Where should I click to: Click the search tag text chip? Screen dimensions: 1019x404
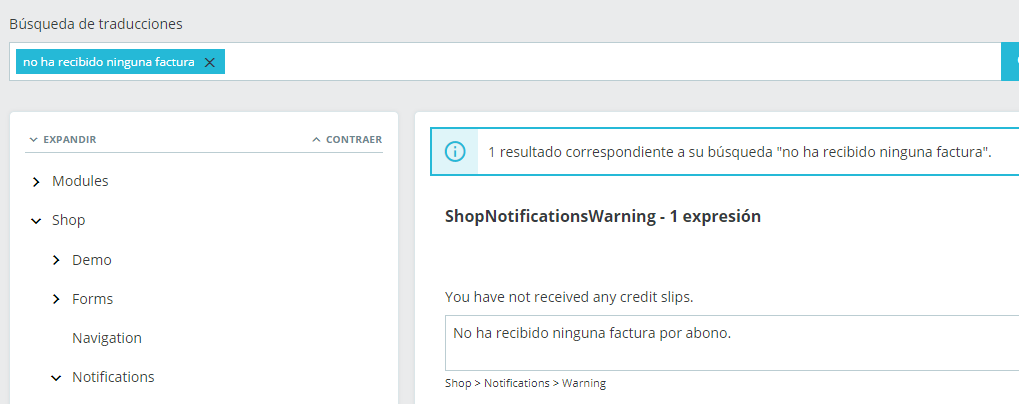click(x=108, y=62)
